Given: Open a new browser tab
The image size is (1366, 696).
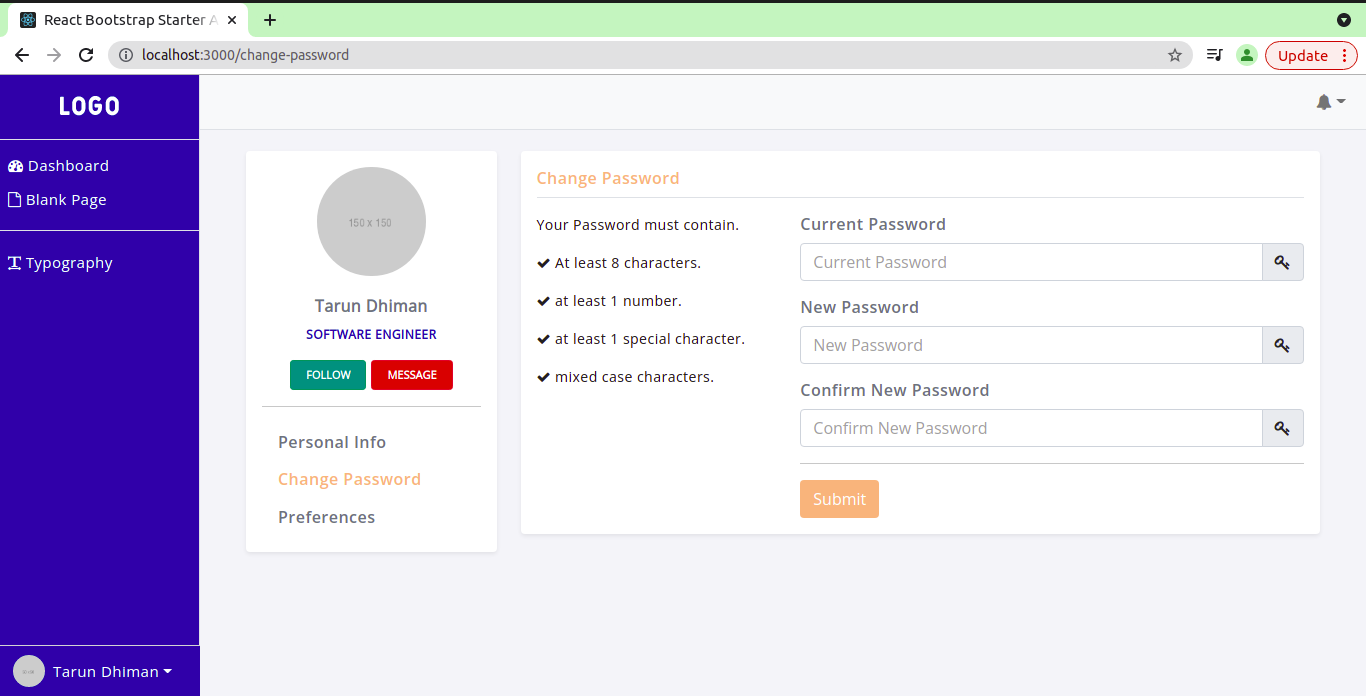Looking at the screenshot, I should click(x=270, y=20).
